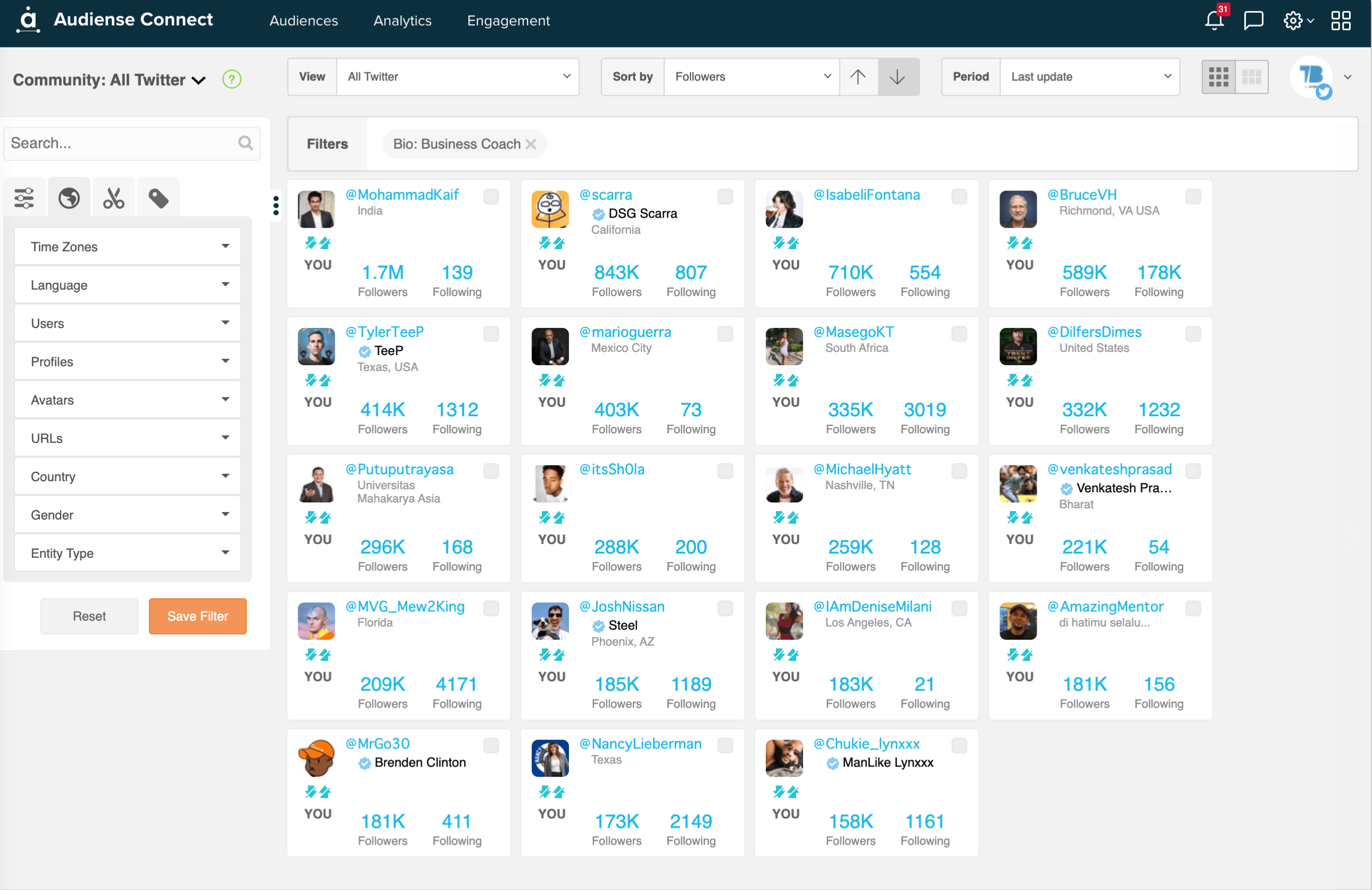Screen dimensions: 1372x890
Task: Open the scissors filter tab
Action: [113, 199]
